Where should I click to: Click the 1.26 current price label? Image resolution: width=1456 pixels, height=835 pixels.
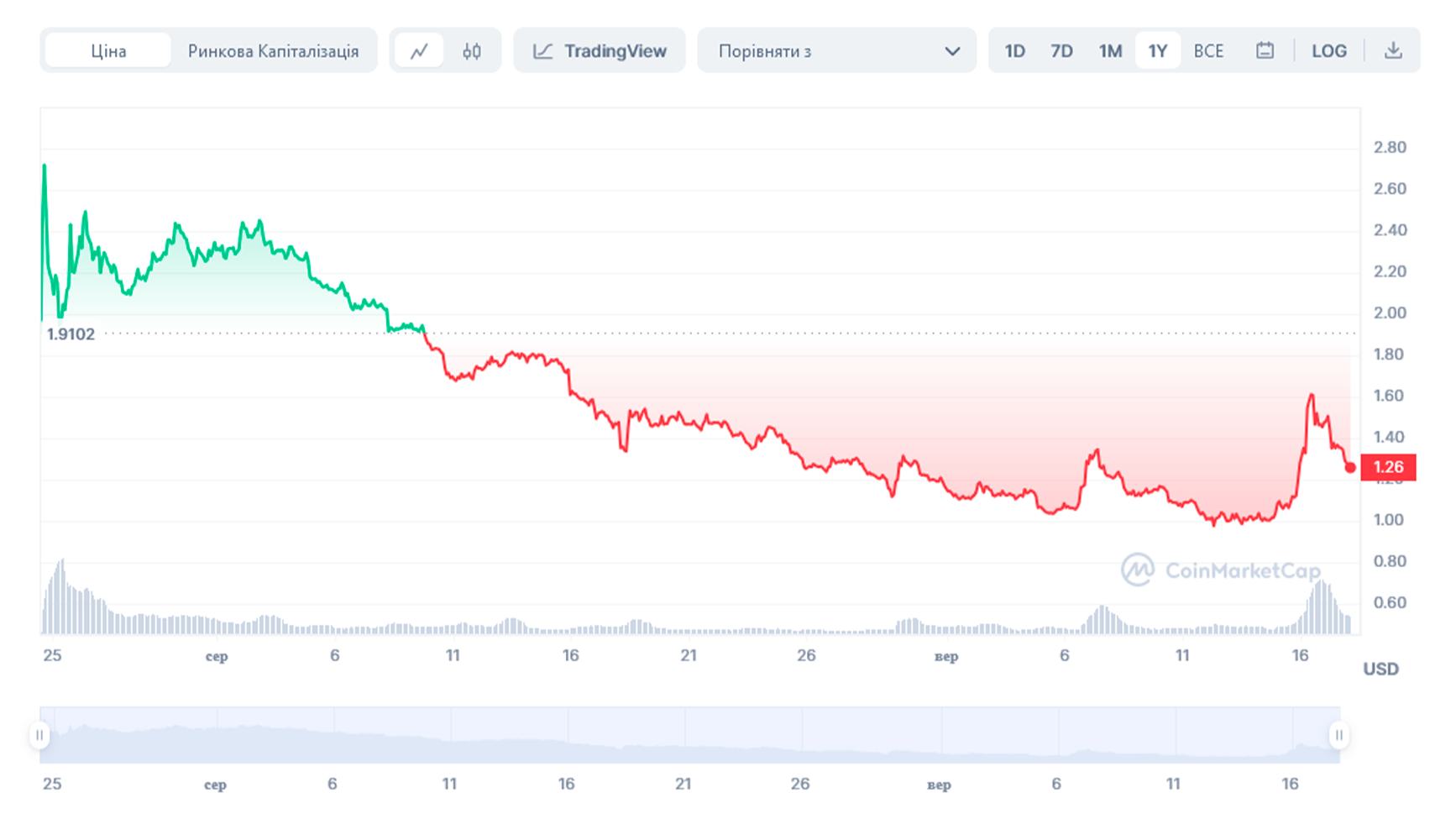pos(1388,467)
